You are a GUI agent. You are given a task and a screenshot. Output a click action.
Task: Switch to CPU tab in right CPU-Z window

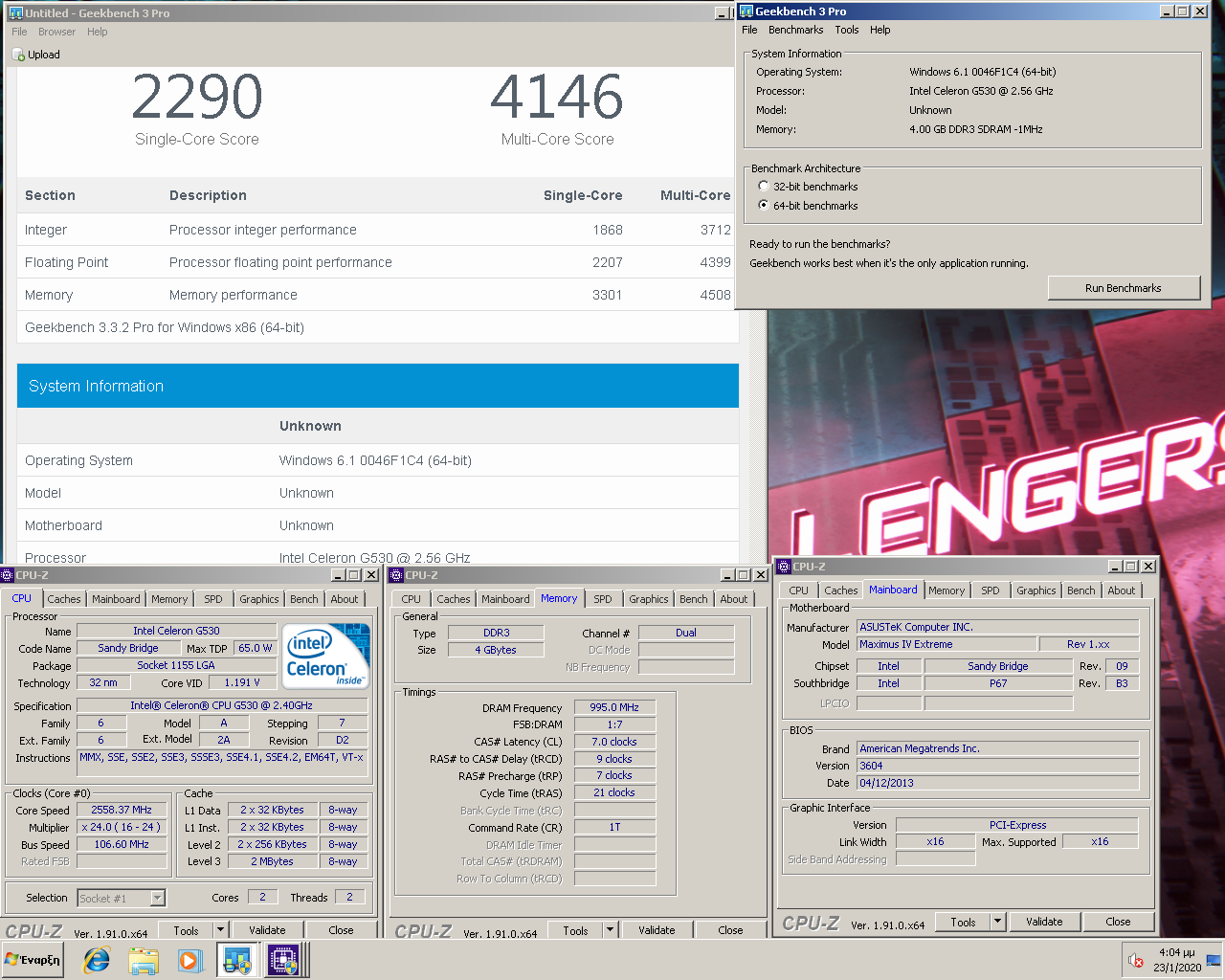click(x=799, y=590)
